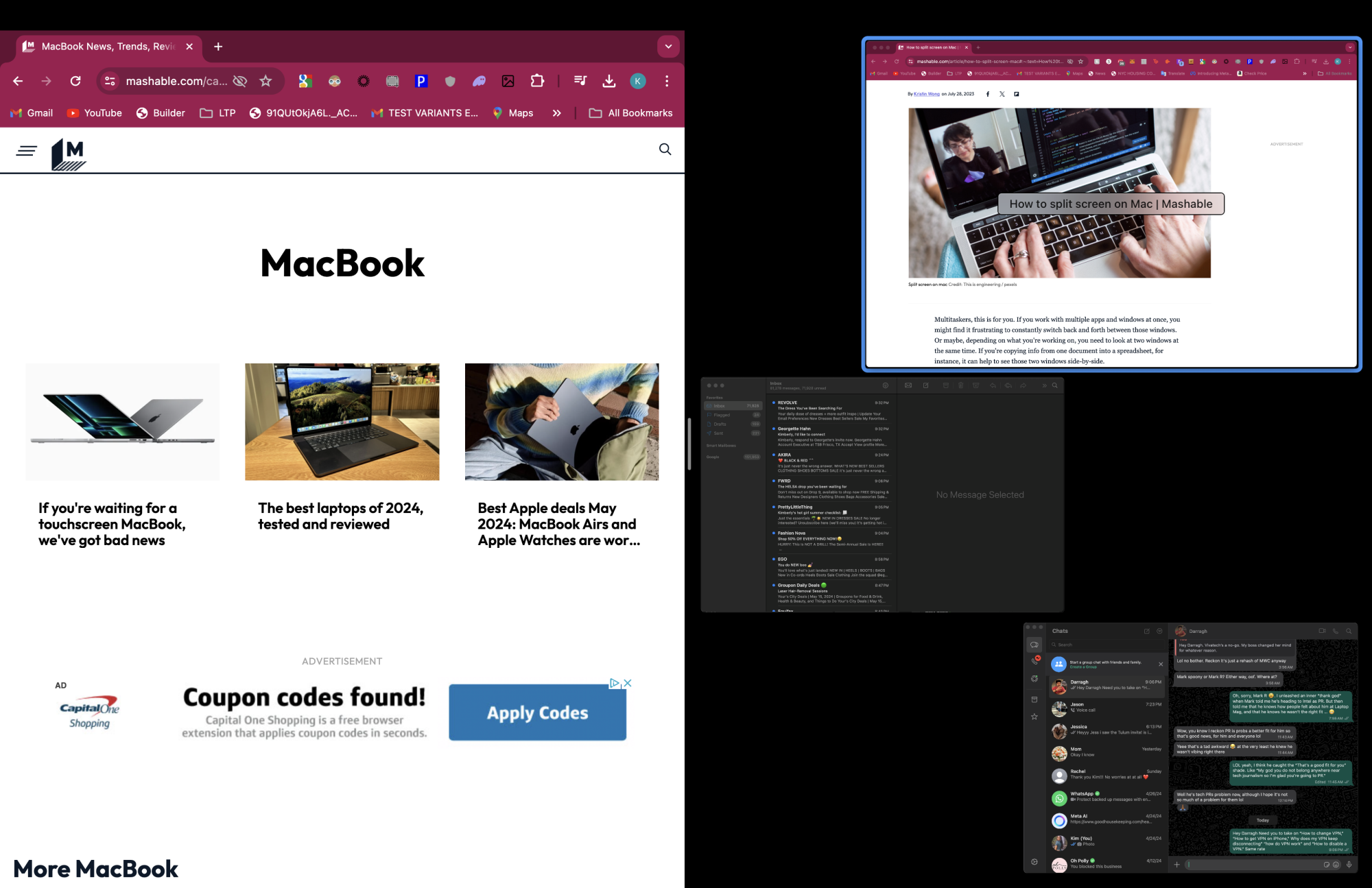Click the gray shield extension icon
1372x888 pixels.
[450, 81]
